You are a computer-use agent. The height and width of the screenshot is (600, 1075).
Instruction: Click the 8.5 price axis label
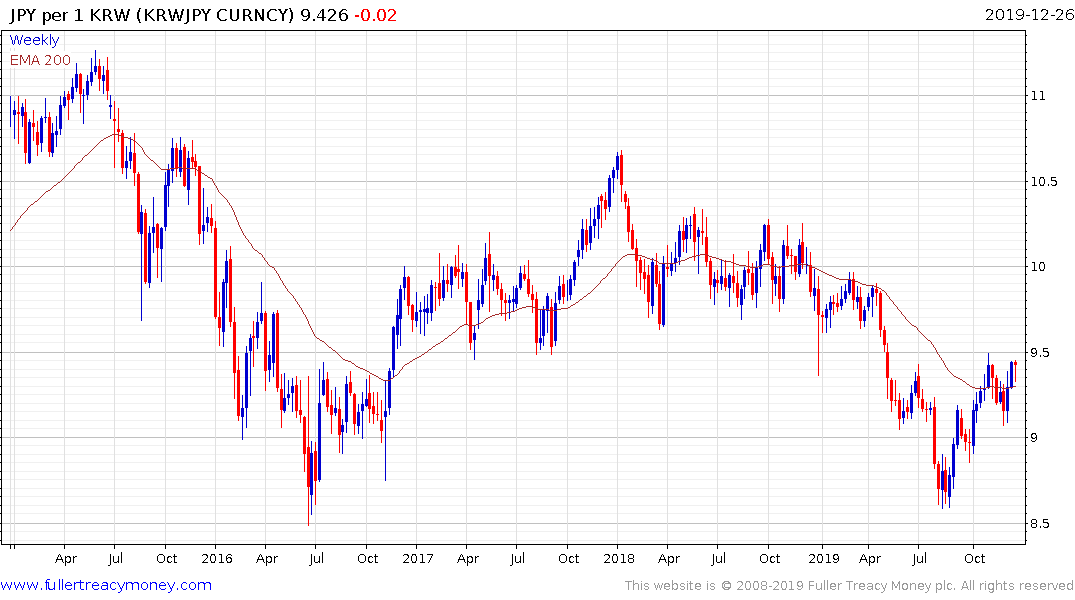[x=1040, y=523]
